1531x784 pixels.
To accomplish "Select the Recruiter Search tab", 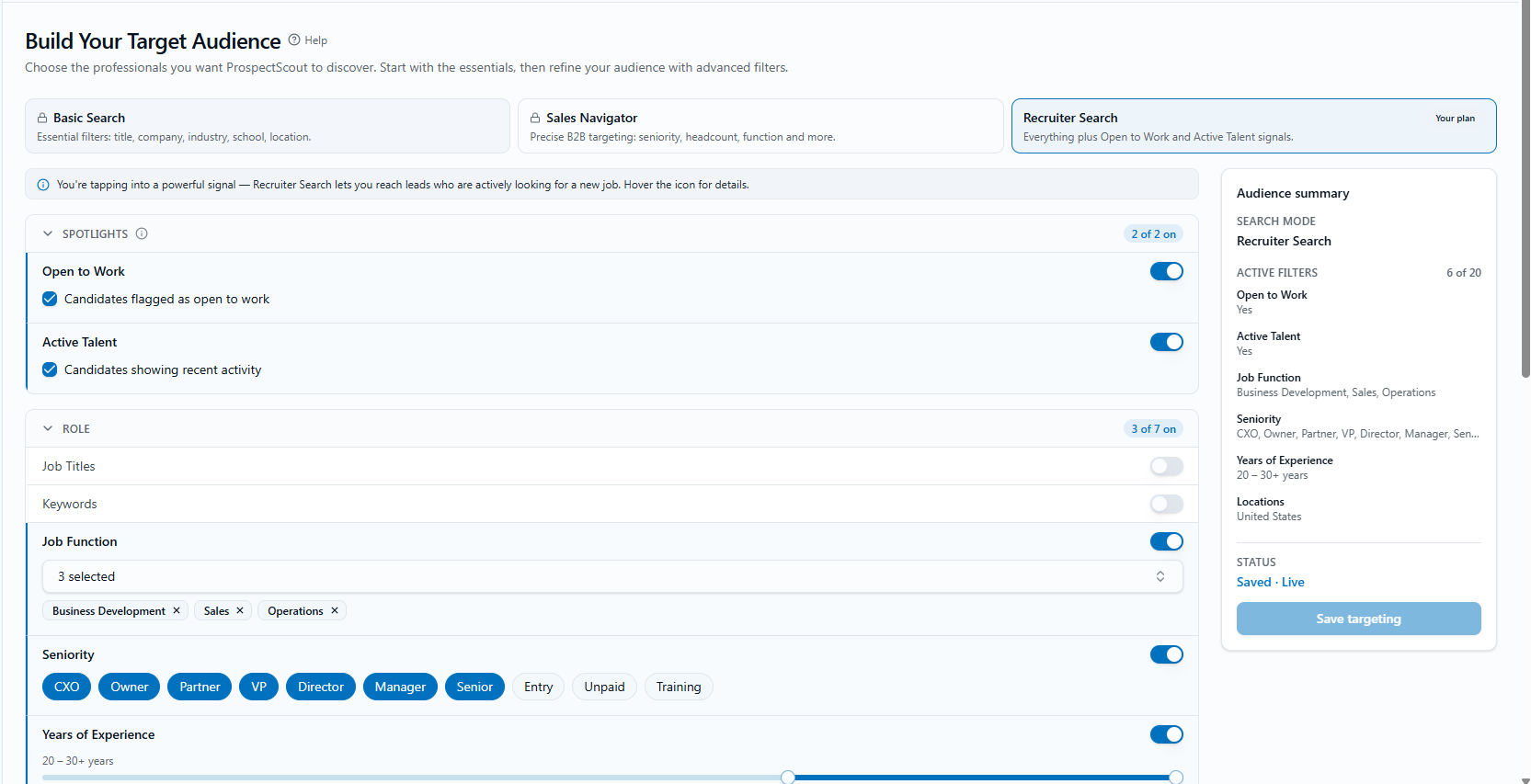I will coord(1253,126).
